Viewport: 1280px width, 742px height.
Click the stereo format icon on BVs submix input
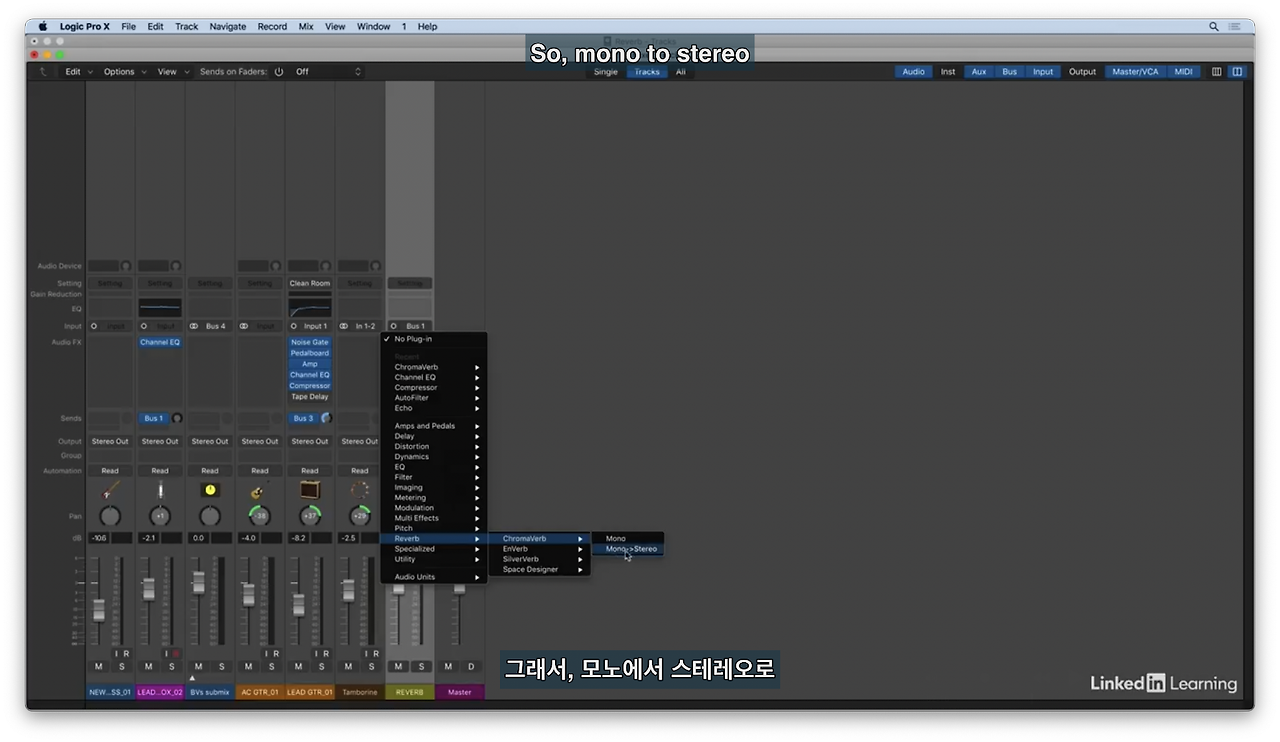tap(194, 326)
